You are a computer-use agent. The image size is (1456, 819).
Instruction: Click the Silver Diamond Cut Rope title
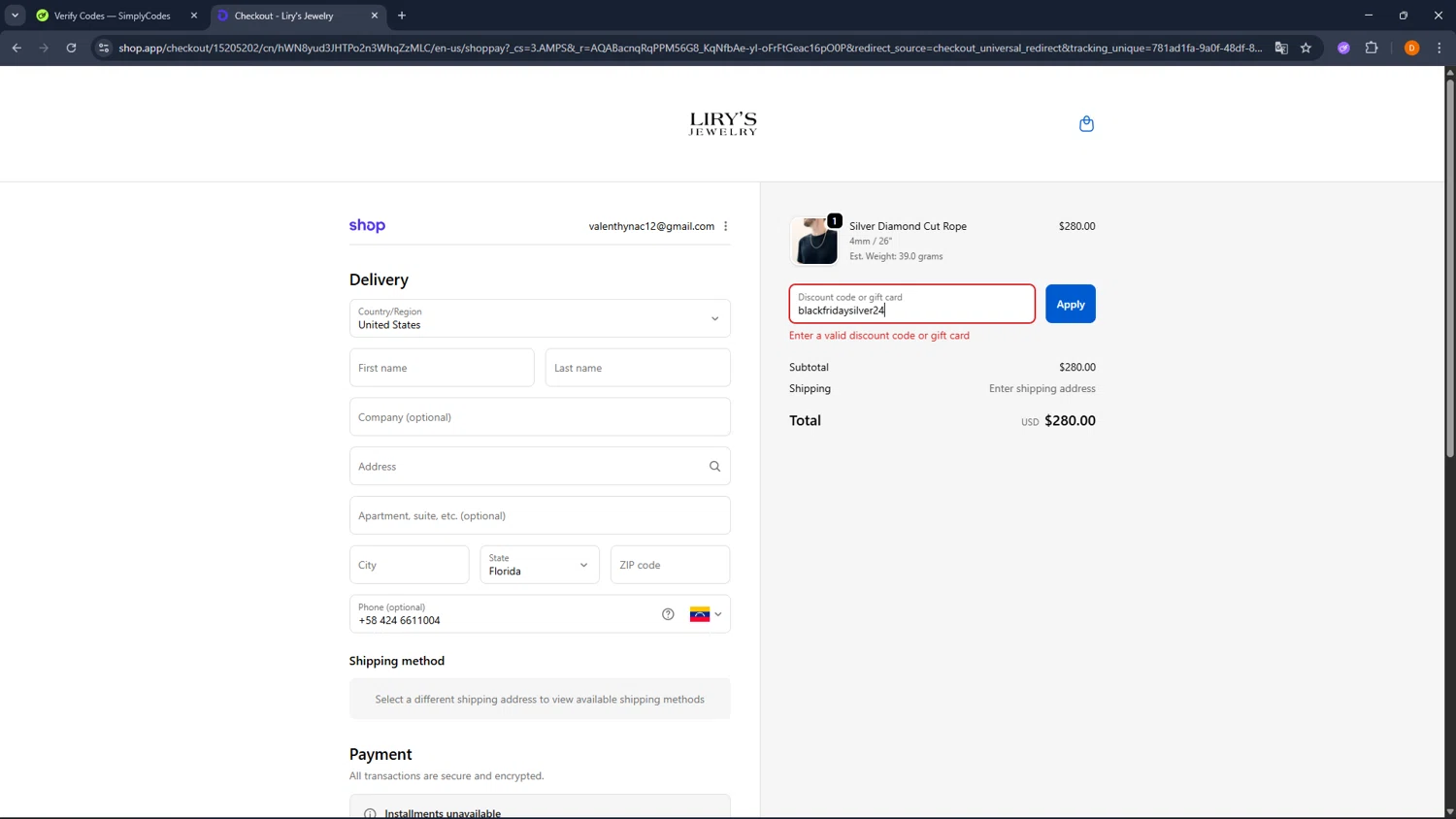coord(908,226)
